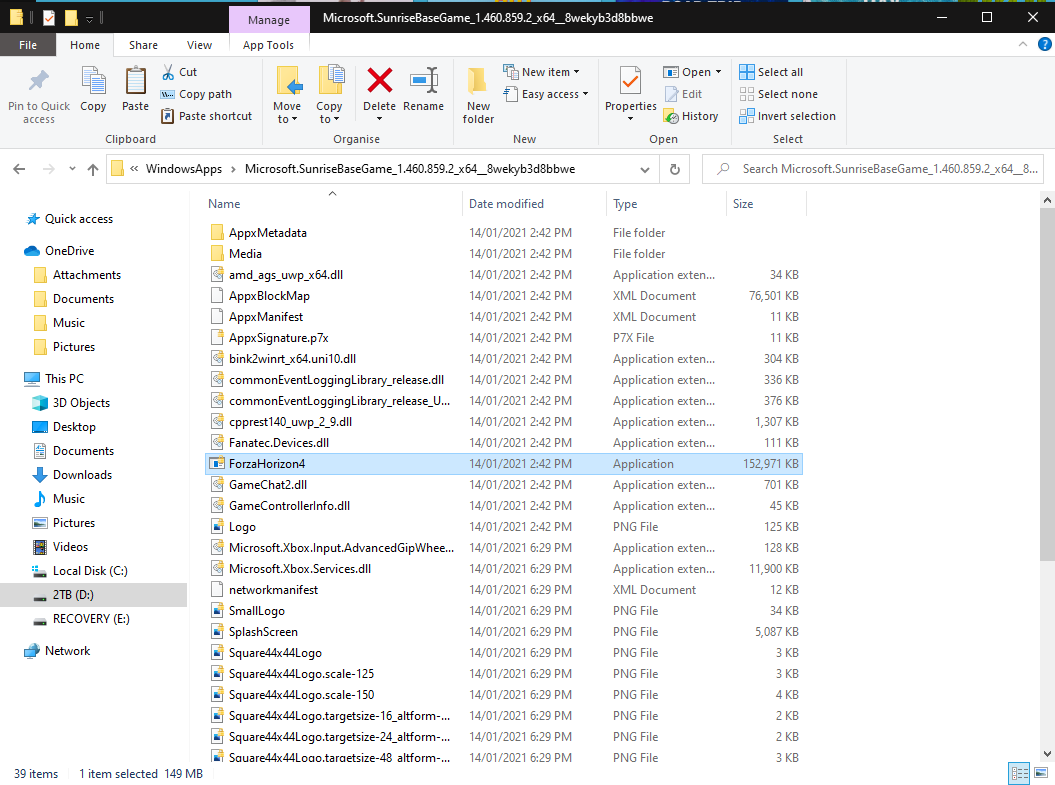Select Network in navigation pane
Image resolution: width=1055 pixels, height=785 pixels.
click(67, 651)
